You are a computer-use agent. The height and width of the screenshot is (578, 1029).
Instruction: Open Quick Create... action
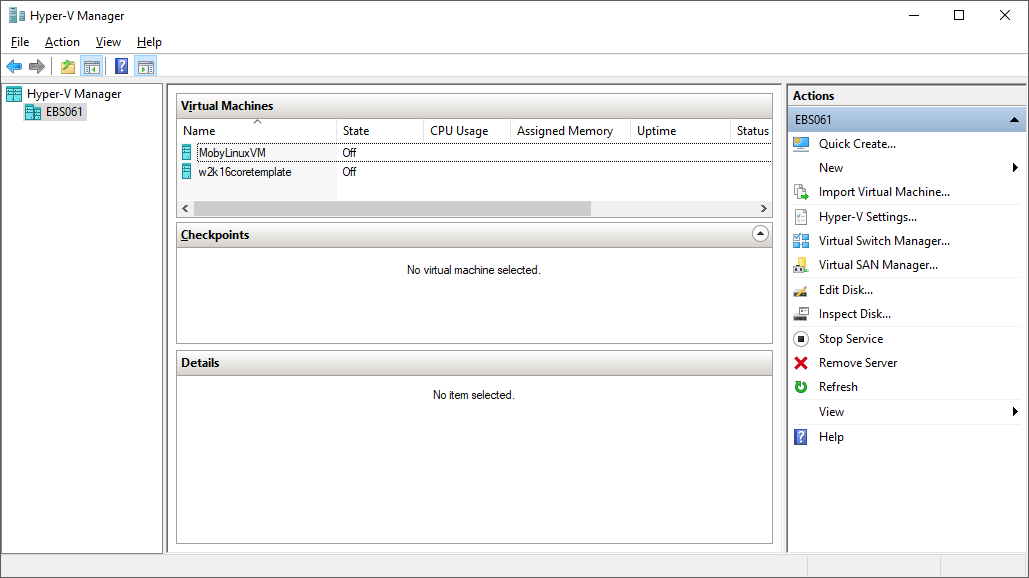pyautogui.click(x=857, y=144)
